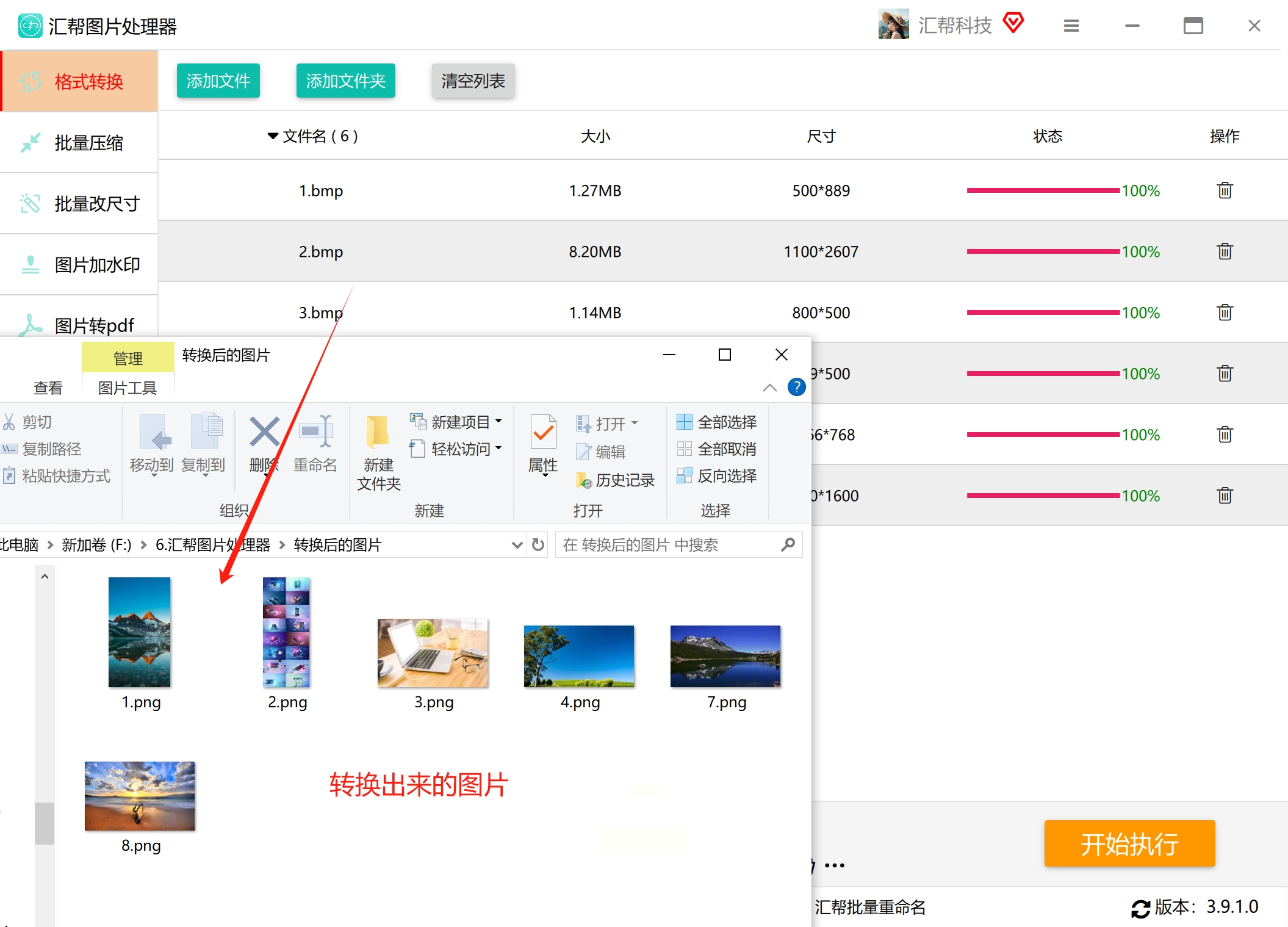Collapse the Explorer ribbon with chevron
The width and height of the screenshot is (1288, 927).
pyautogui.click(x=769, y=388)
